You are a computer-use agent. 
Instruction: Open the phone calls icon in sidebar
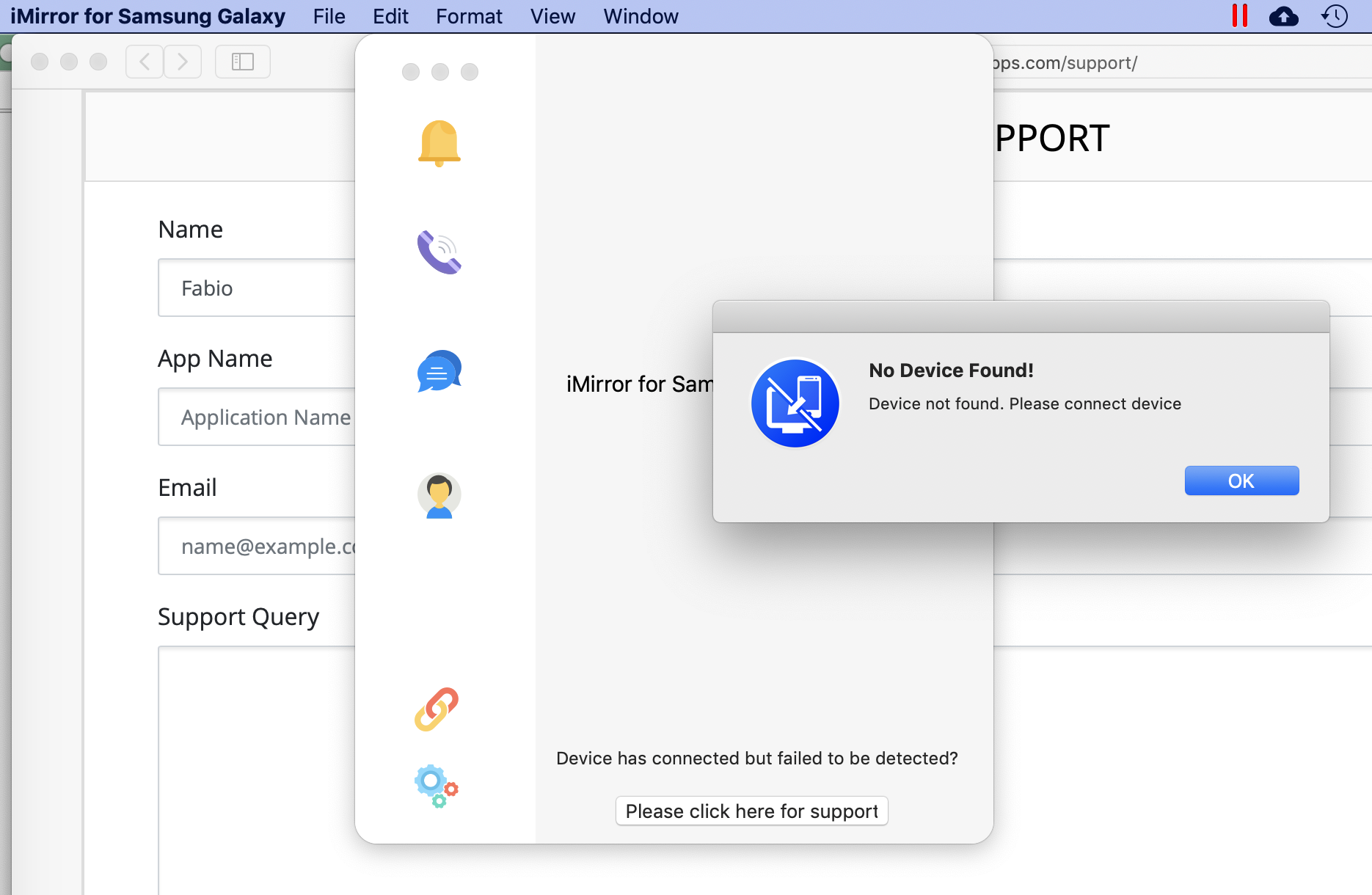pos(439,252)
